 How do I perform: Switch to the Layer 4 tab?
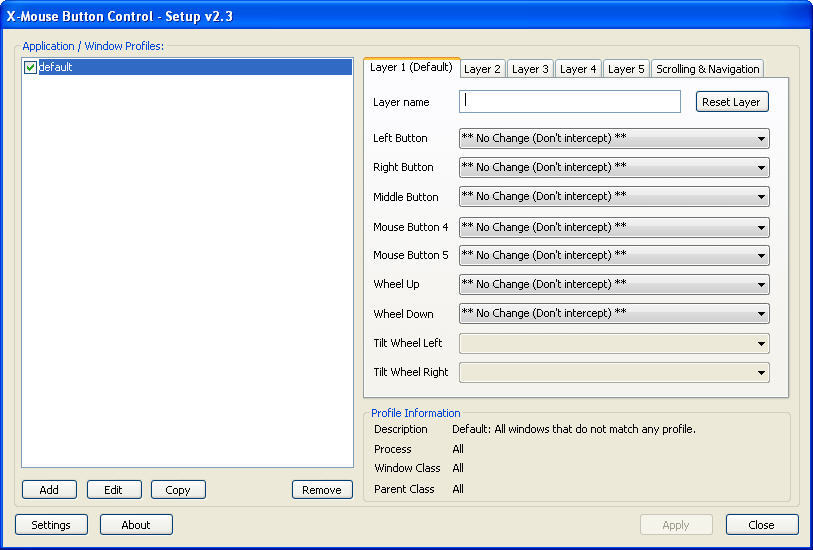(x=578, y=69)
